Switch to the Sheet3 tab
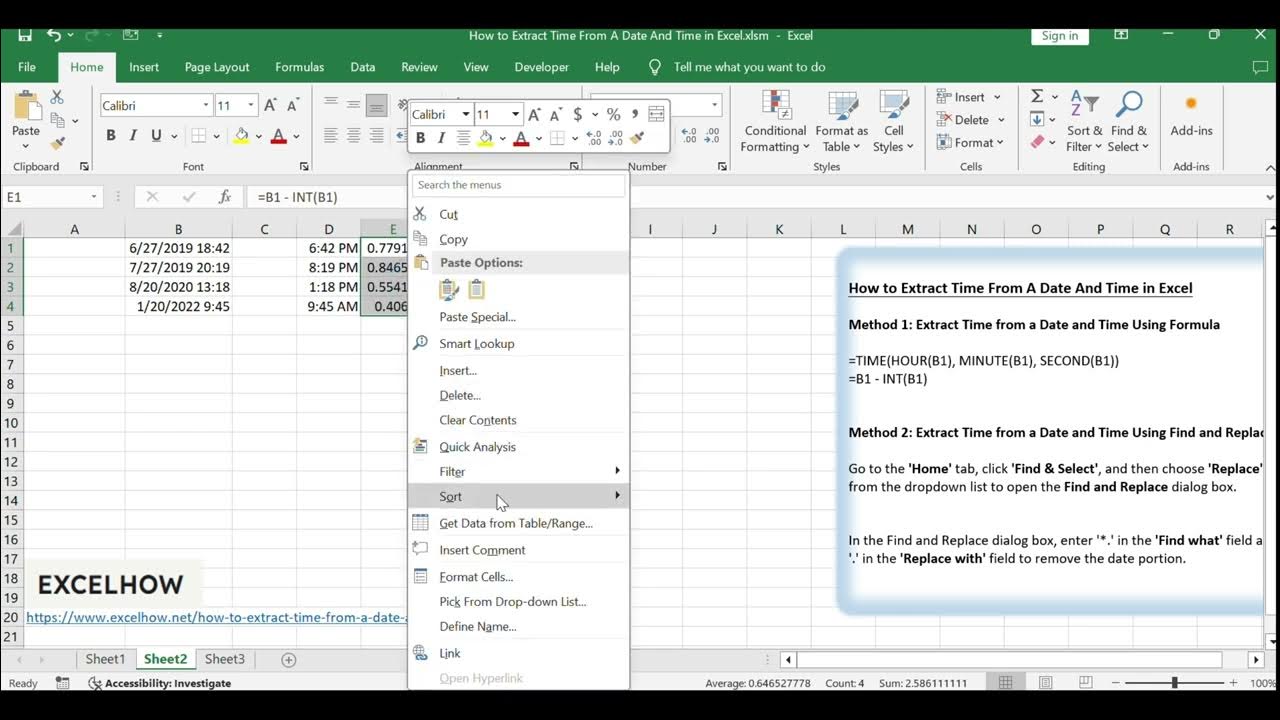 tap(225, 659)
